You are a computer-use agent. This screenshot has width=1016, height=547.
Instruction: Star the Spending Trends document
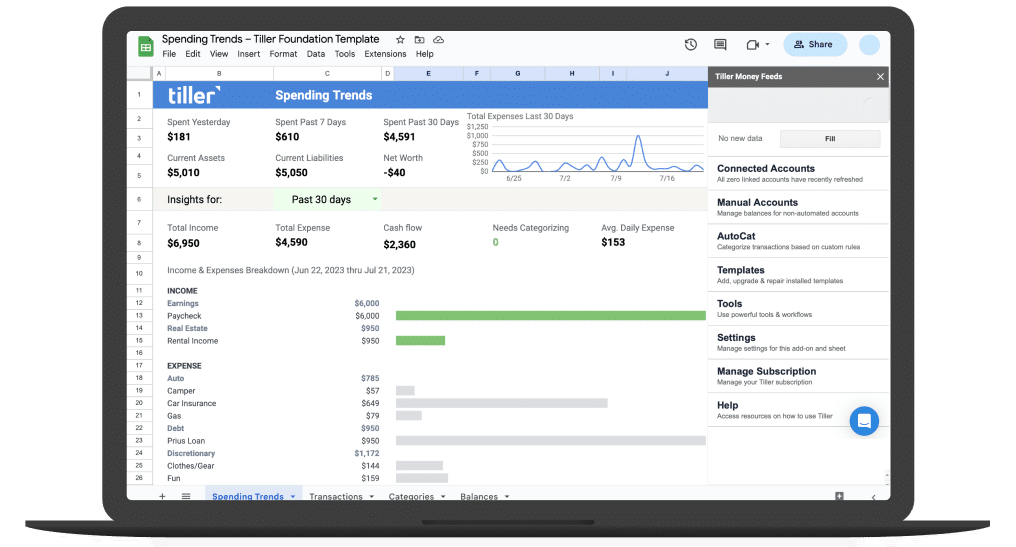coord(400,40)
